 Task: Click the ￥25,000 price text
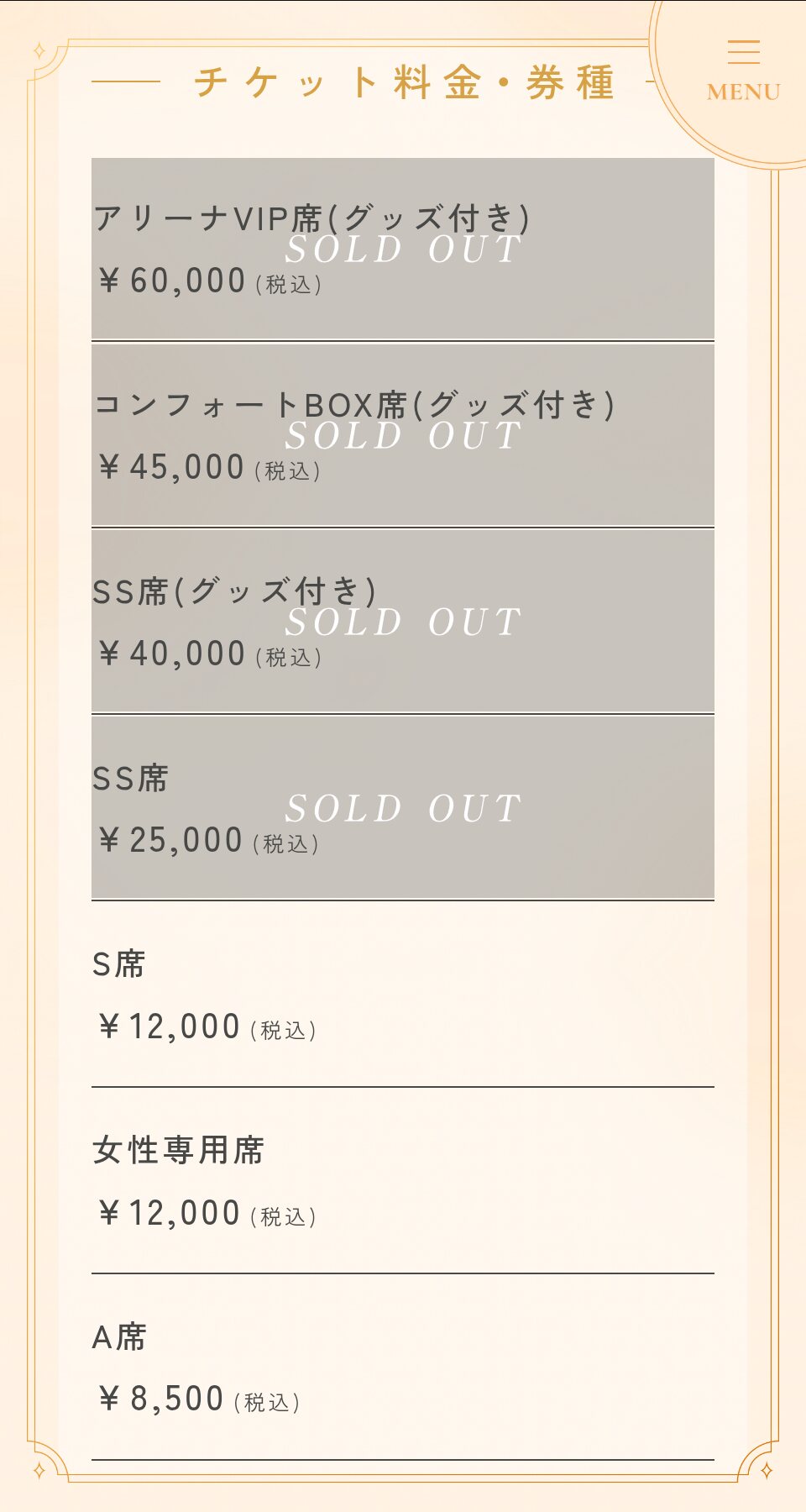[x=170, y=841]
